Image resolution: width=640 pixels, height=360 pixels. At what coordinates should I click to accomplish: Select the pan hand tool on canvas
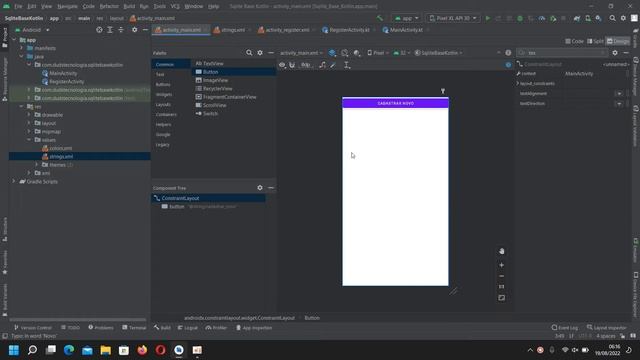(502, 251)
